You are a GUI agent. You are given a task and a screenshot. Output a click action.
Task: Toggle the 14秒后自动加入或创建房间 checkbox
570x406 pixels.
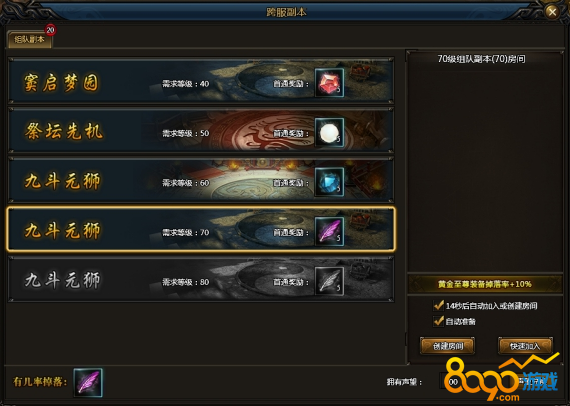coord(438,305)
